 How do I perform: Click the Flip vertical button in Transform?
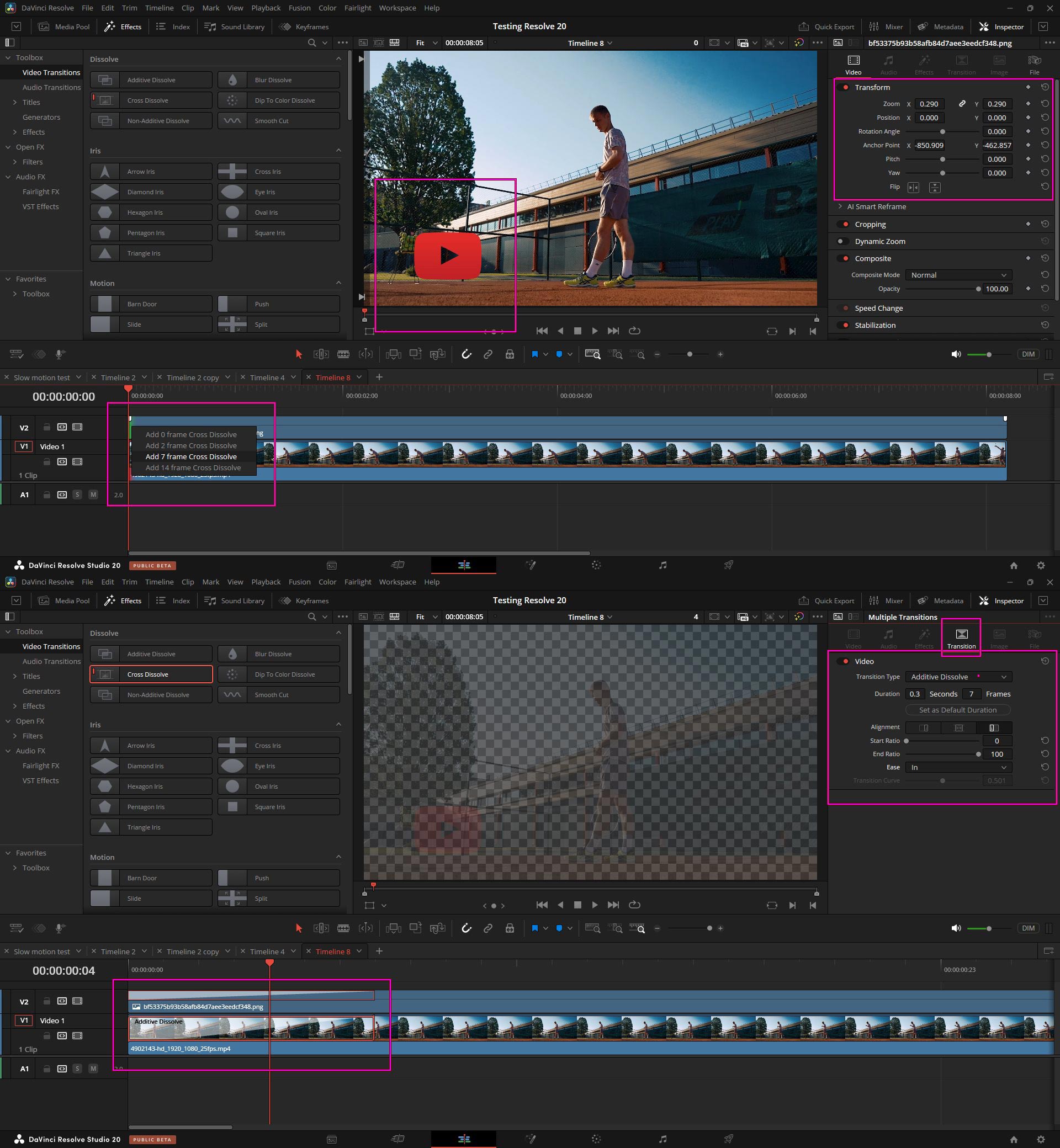point(934,188)
